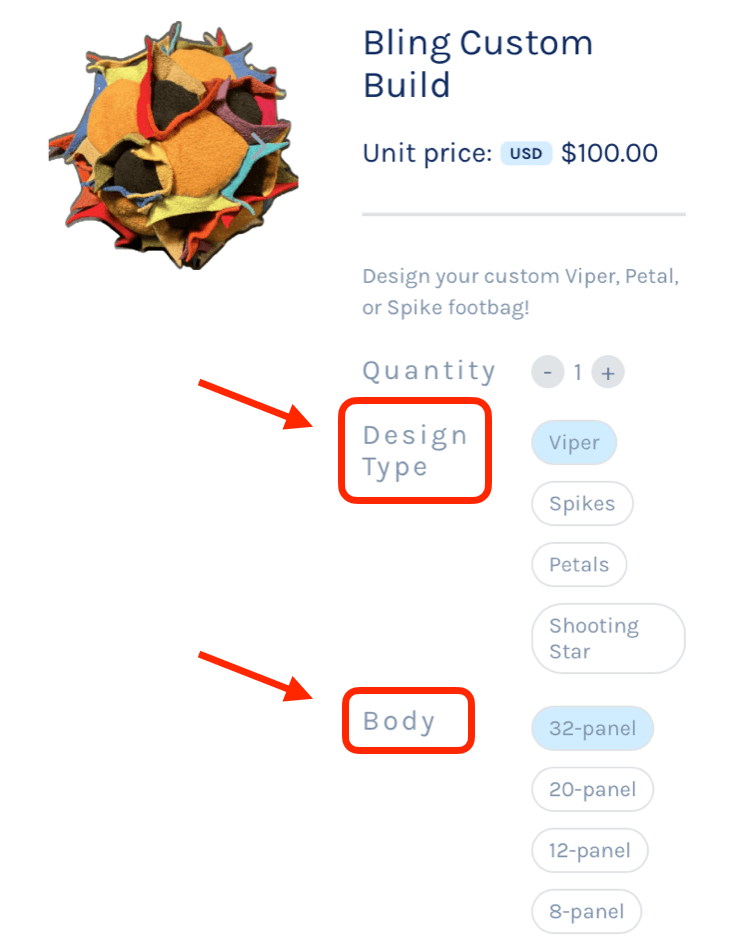Click the Design Type label
Screen dimensions: 732x952
coord(414,451)
